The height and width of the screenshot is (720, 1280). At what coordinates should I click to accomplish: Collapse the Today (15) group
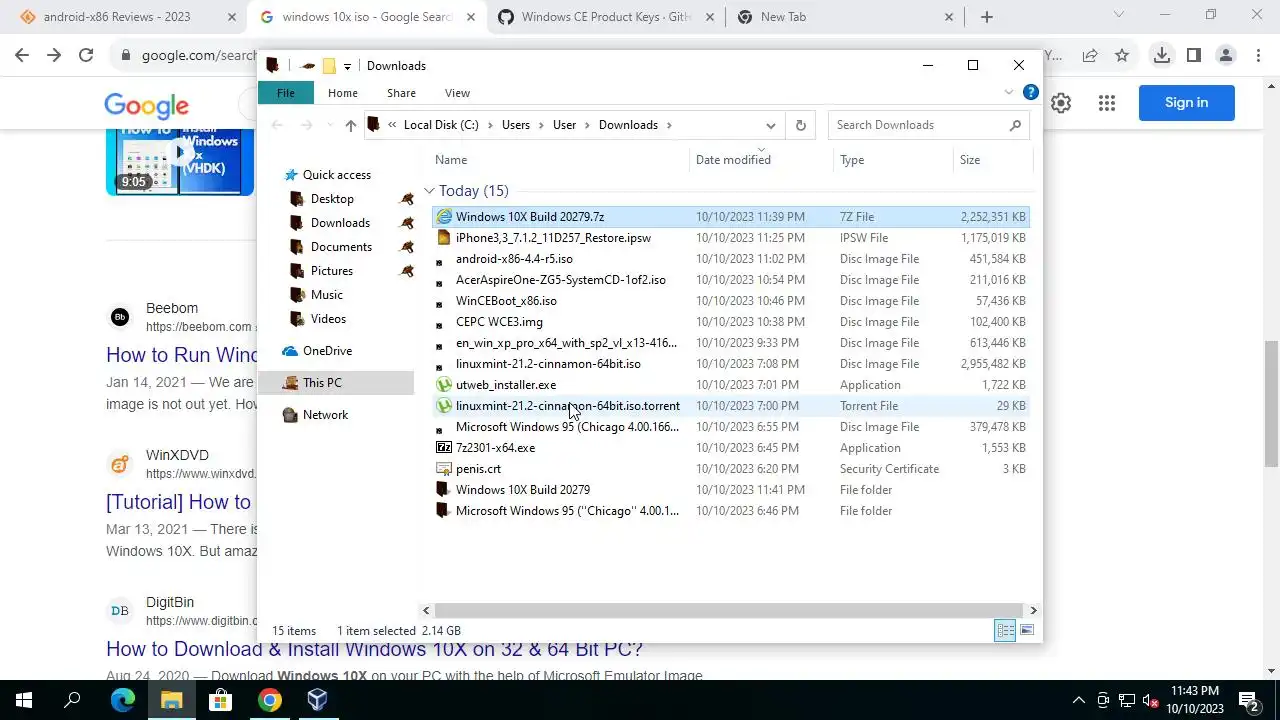coord(429,191)
